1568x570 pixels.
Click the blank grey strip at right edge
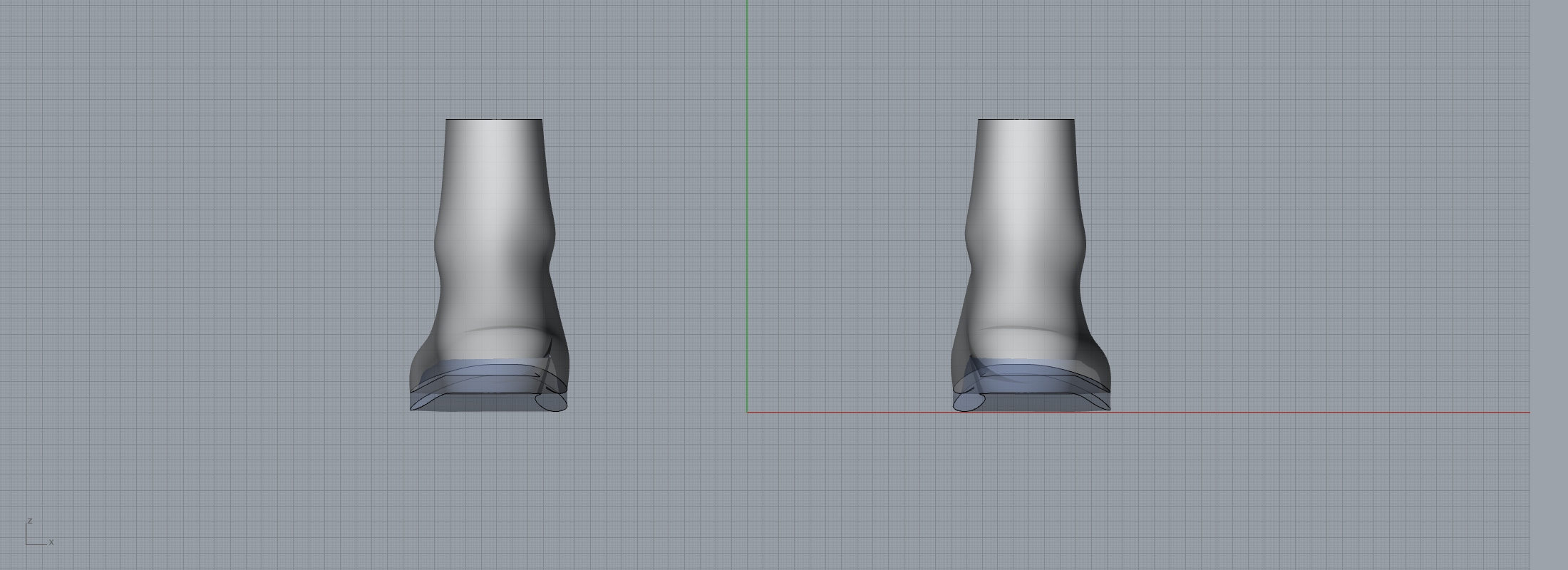[x=1549, y=285]
